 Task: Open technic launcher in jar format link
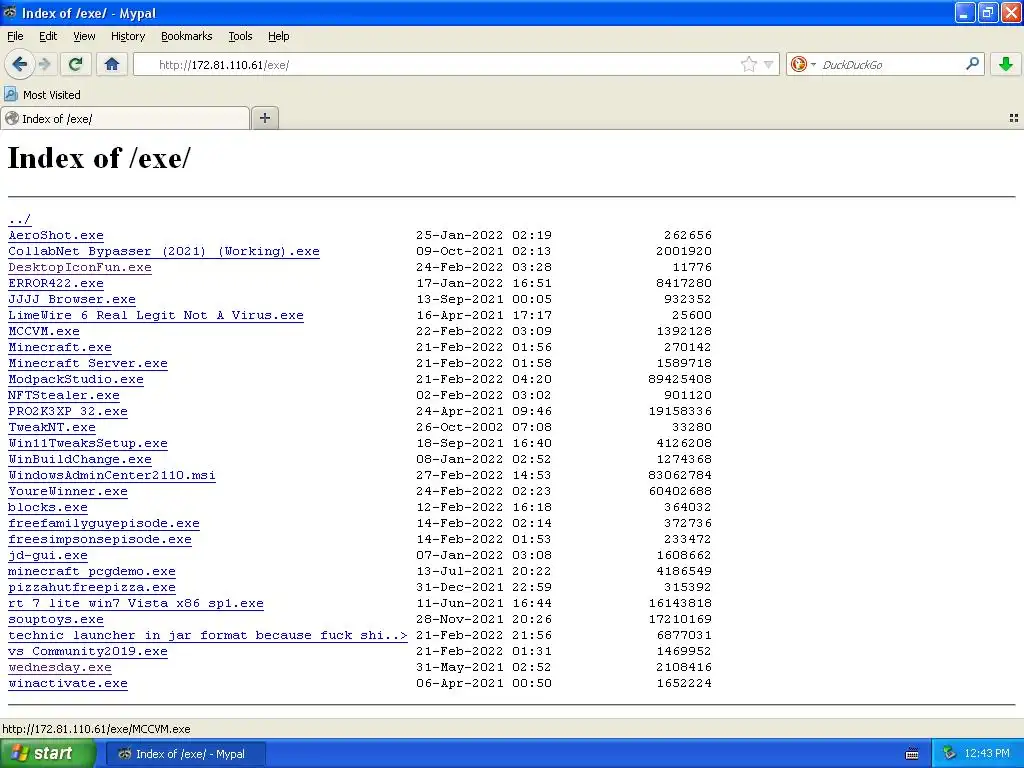(x=208, y=635)
